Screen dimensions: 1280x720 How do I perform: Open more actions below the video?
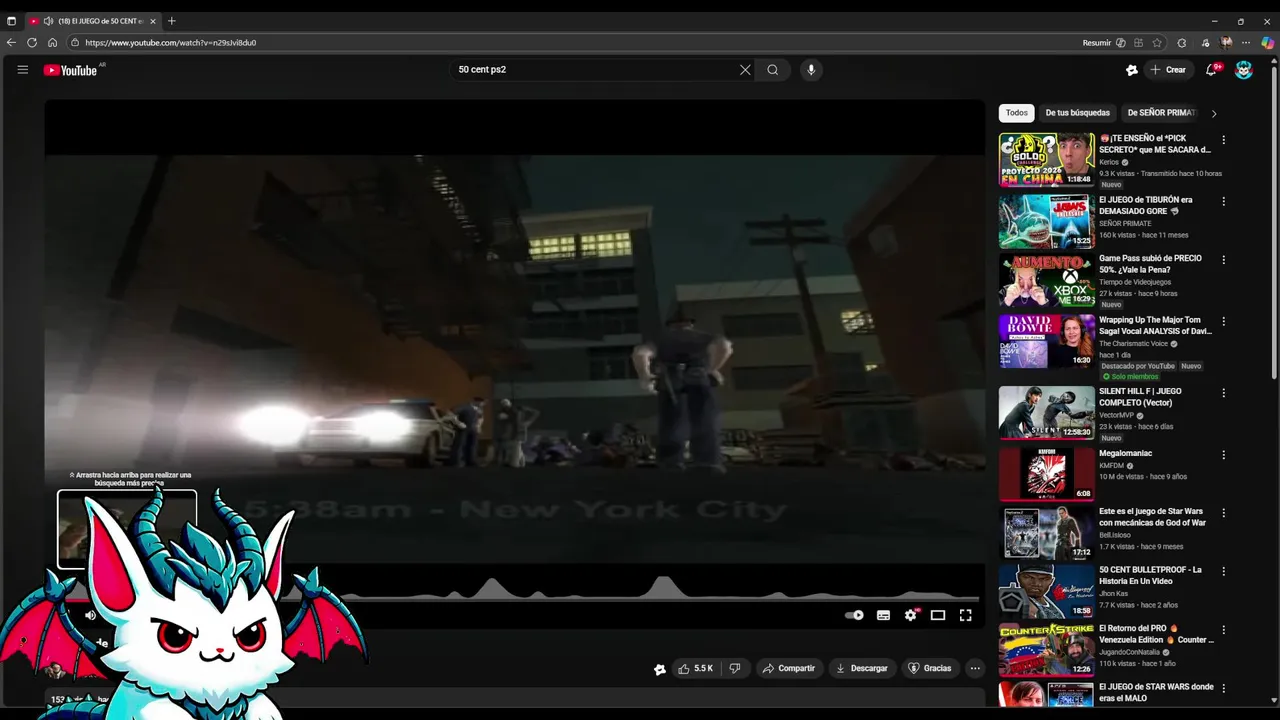[x=975, y=668]
